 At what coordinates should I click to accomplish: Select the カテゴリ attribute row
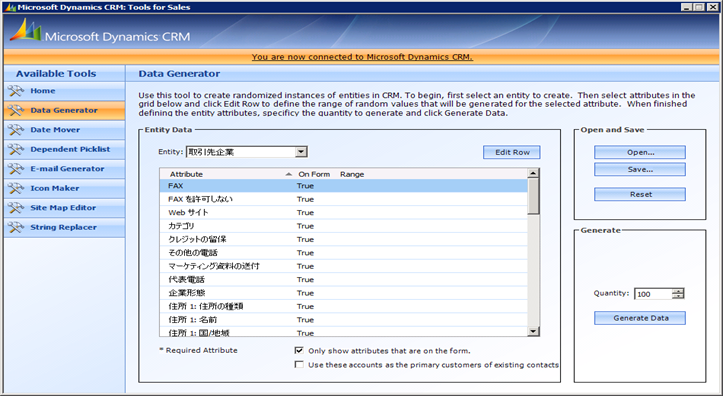tap(344, 226)
